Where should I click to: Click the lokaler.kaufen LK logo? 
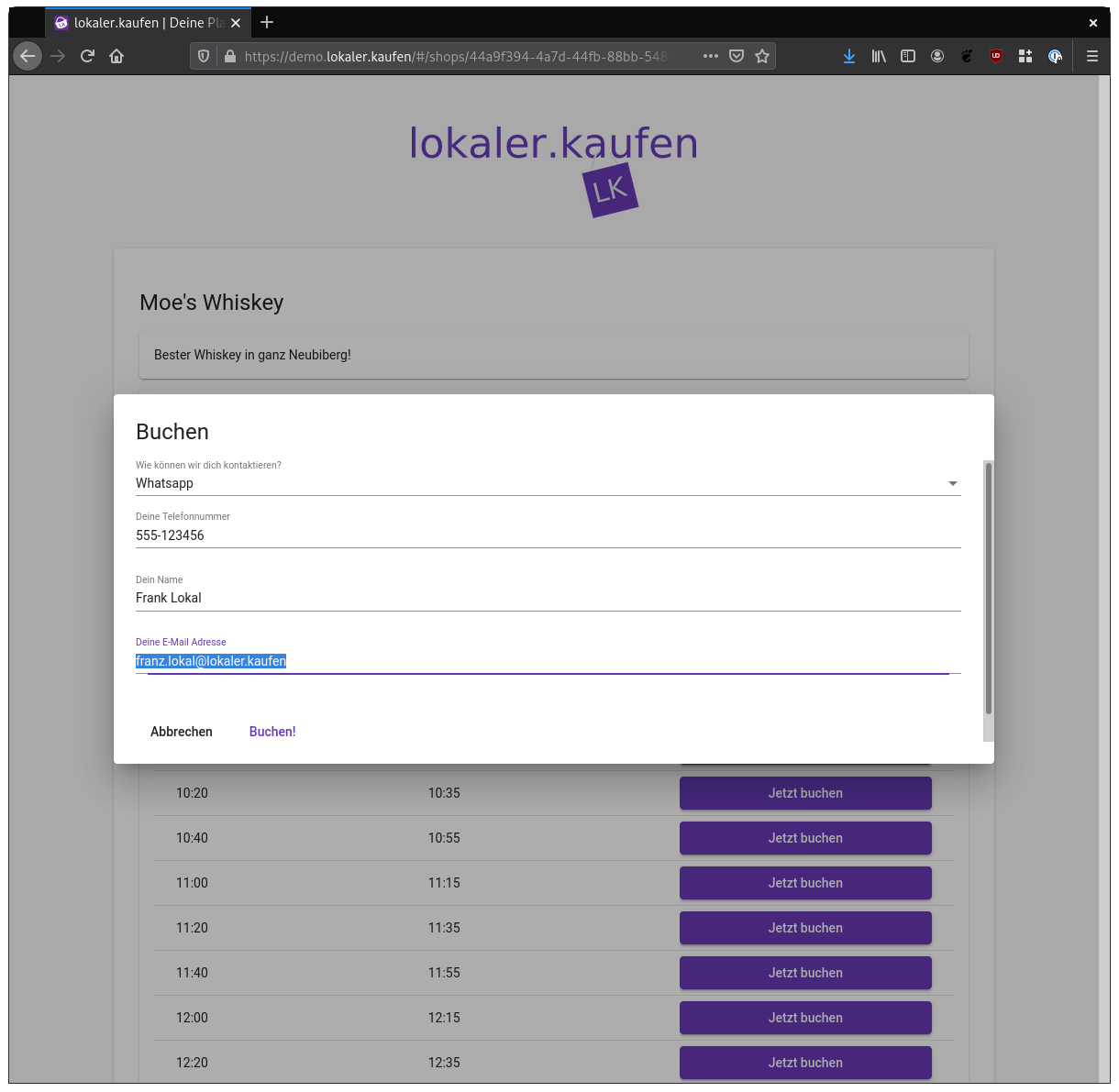click(x=554, y=171)
